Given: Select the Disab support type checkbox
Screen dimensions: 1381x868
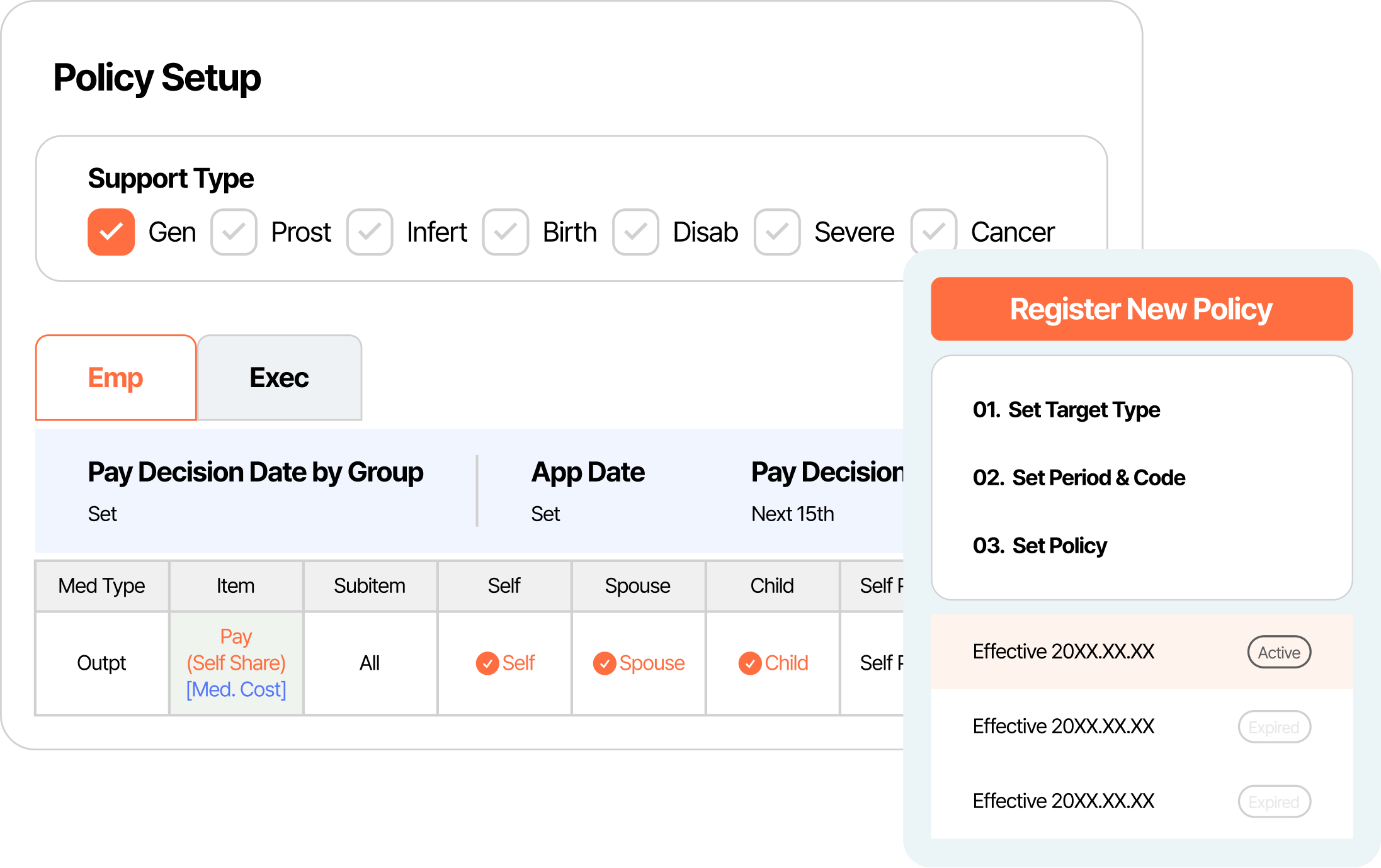Looking at the screenshot, I should coord(635,232).
